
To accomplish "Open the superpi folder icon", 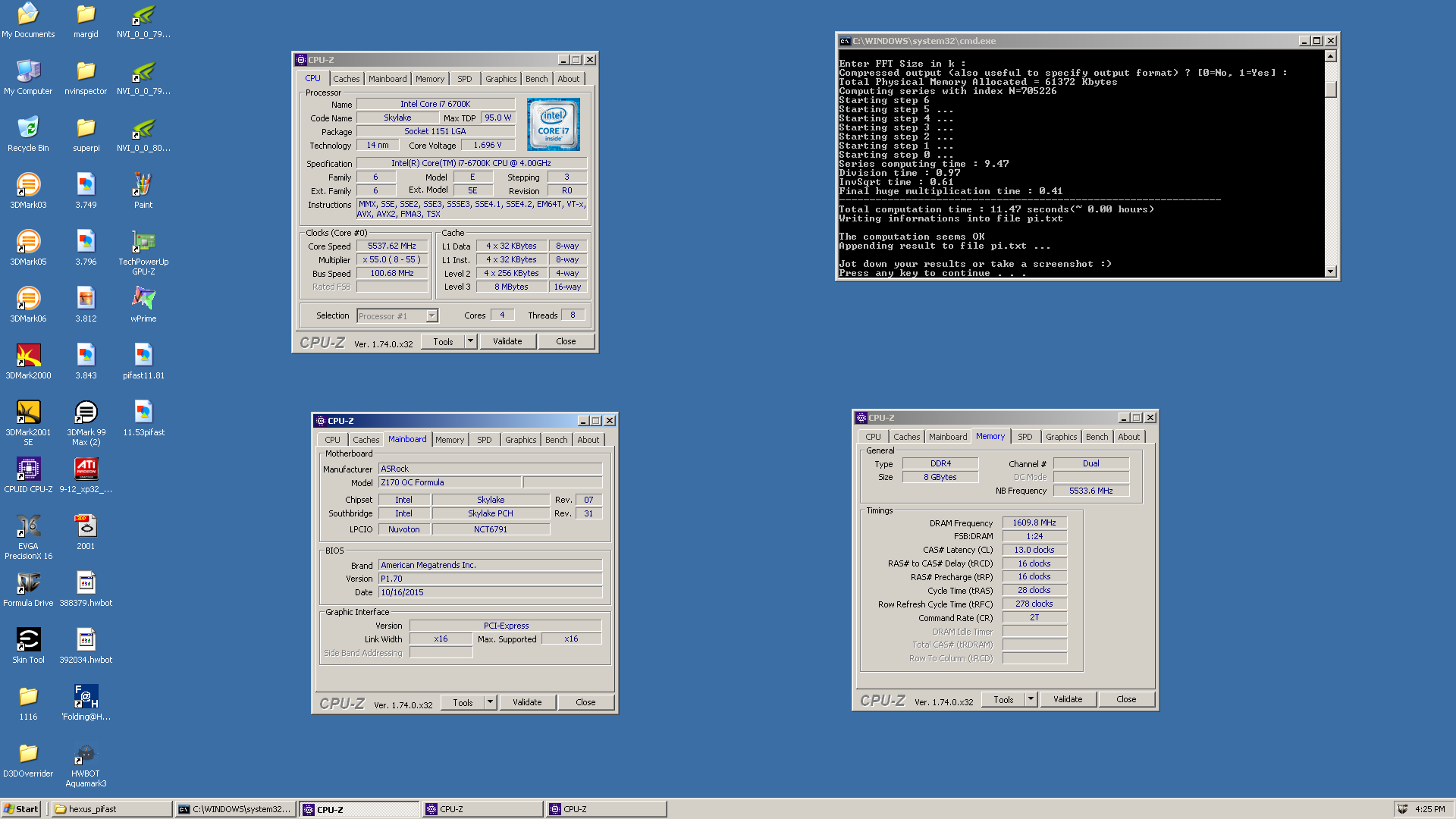I will (x=86, y=134).
